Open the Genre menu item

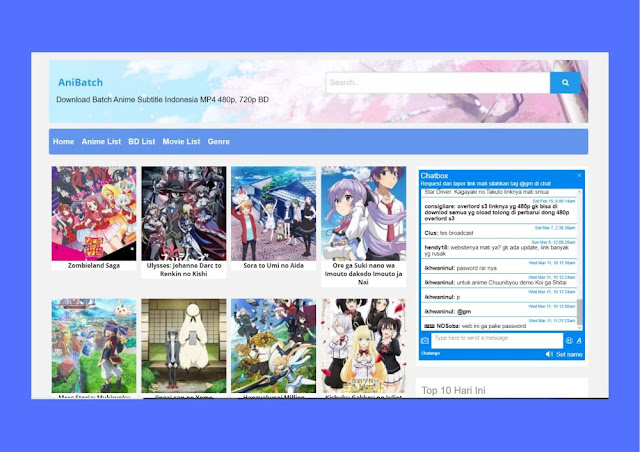218,141
